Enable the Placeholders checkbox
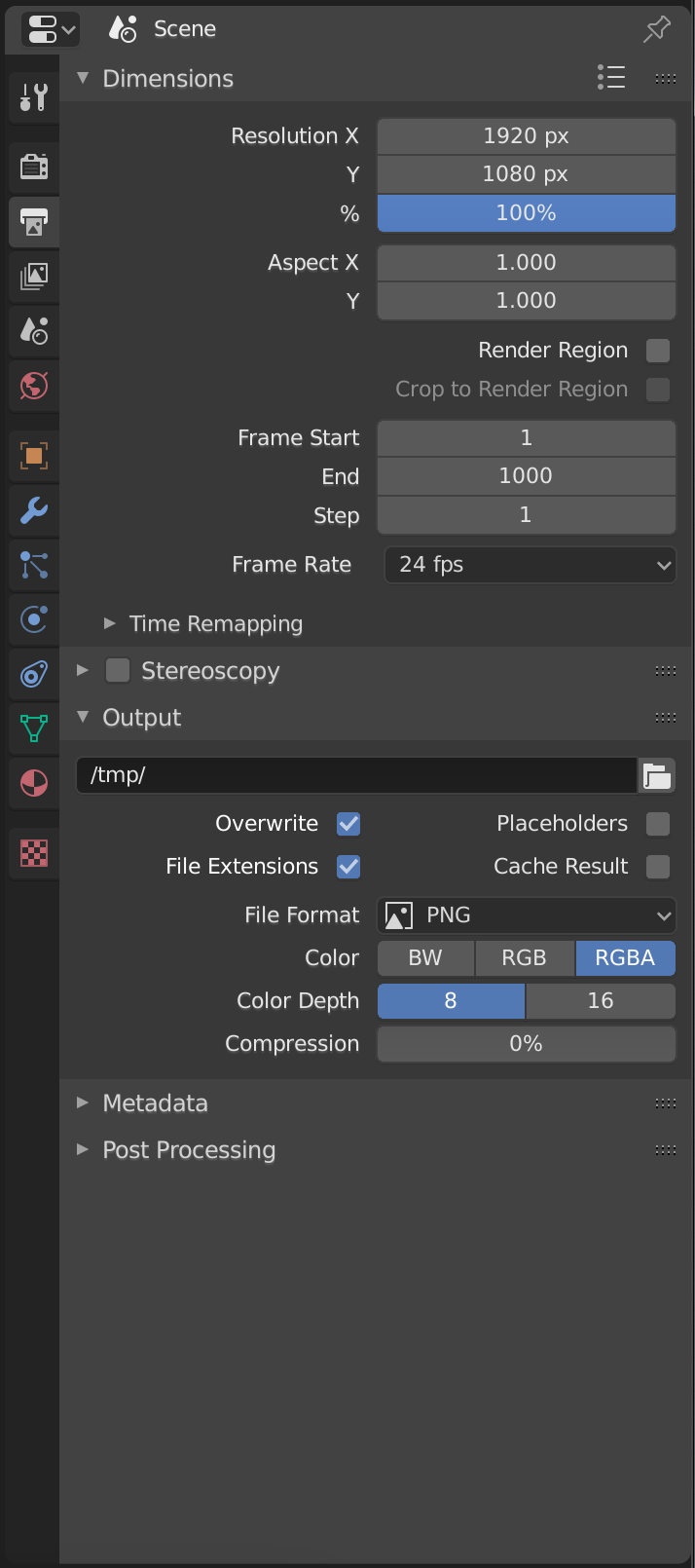The height and width of the screenshot is (1568, 695). (658, 824)
